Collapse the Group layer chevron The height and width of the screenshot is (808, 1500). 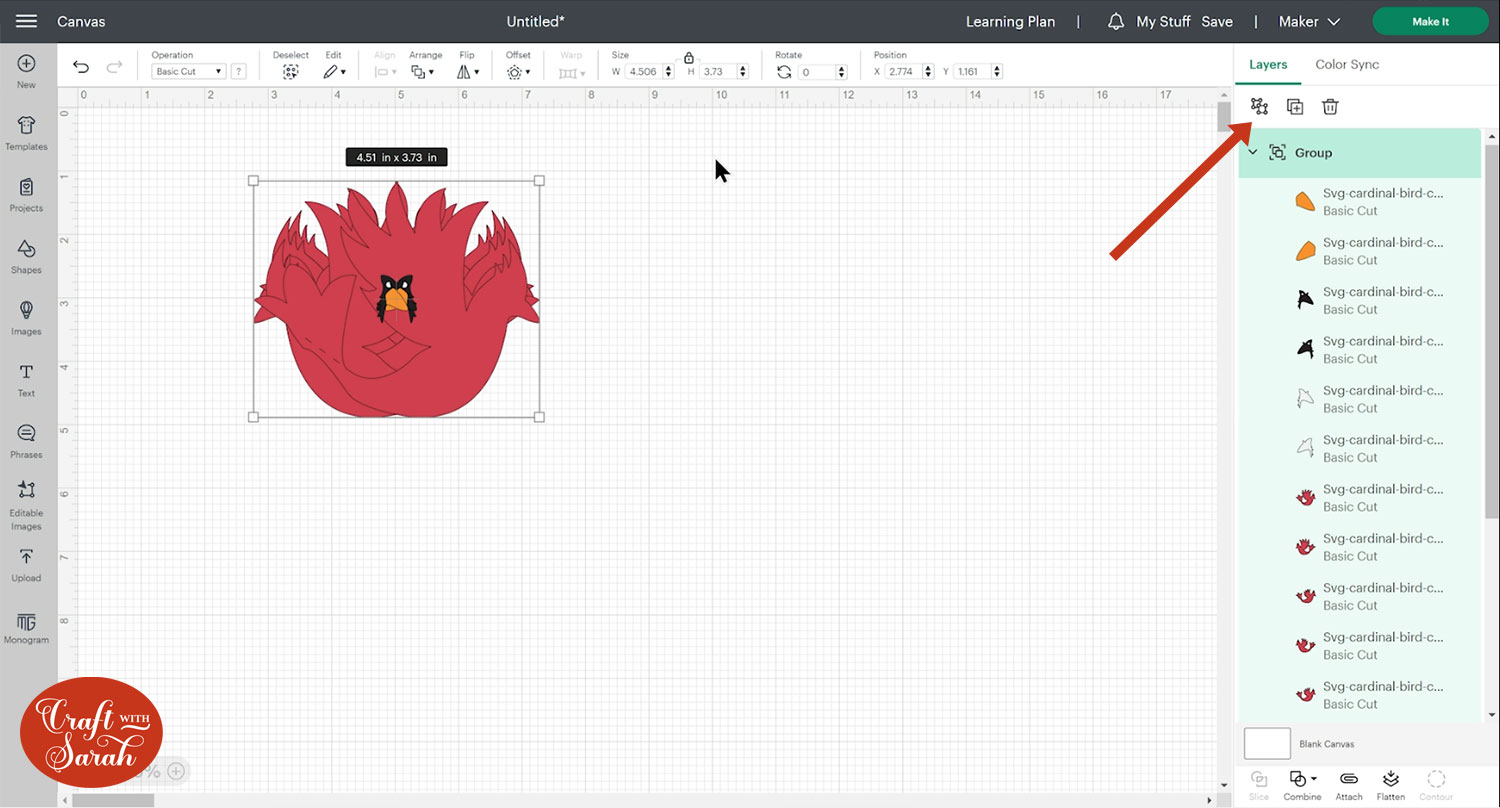click(x=1253, y=153)
